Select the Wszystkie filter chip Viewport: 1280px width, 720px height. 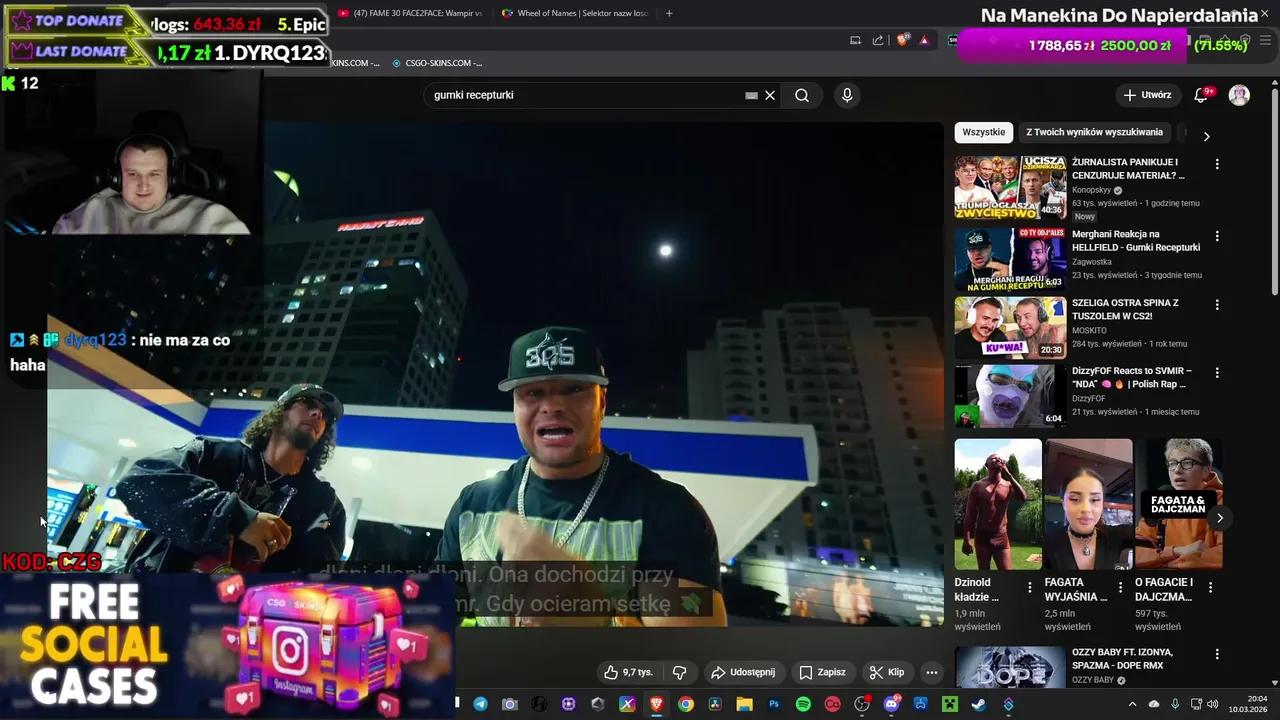click(x=984, y=132)
